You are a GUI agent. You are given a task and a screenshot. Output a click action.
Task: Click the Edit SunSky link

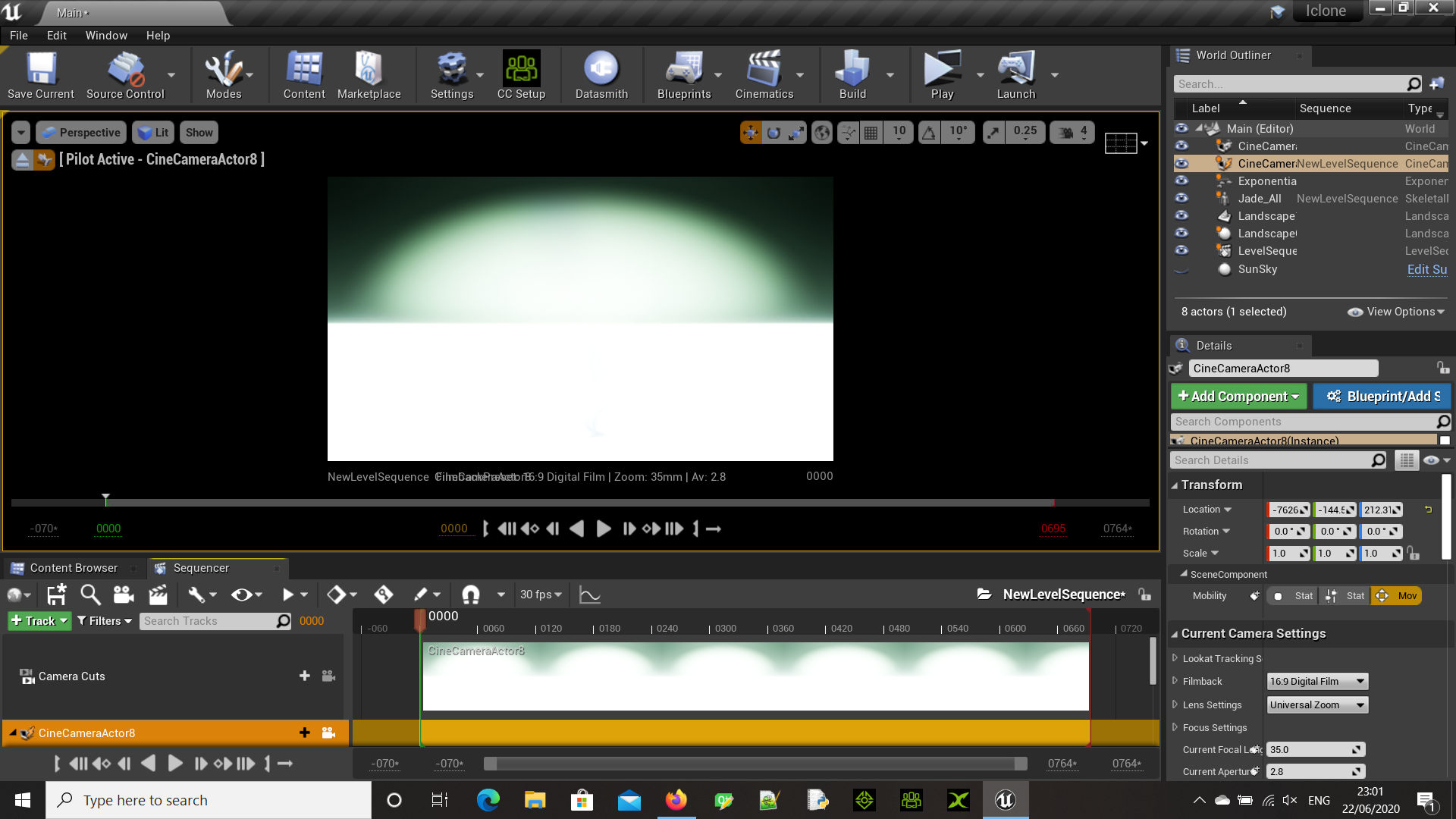pyautogui.click(x=1427, y=269)
